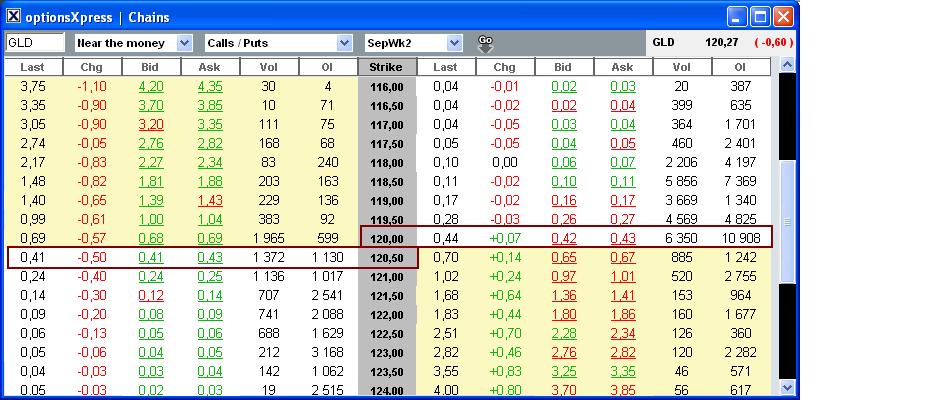The width and height of the screenshot is (949, 400).
Task: Click call bid 4,20 at strike 116,00
Action: tap(151, 87)
